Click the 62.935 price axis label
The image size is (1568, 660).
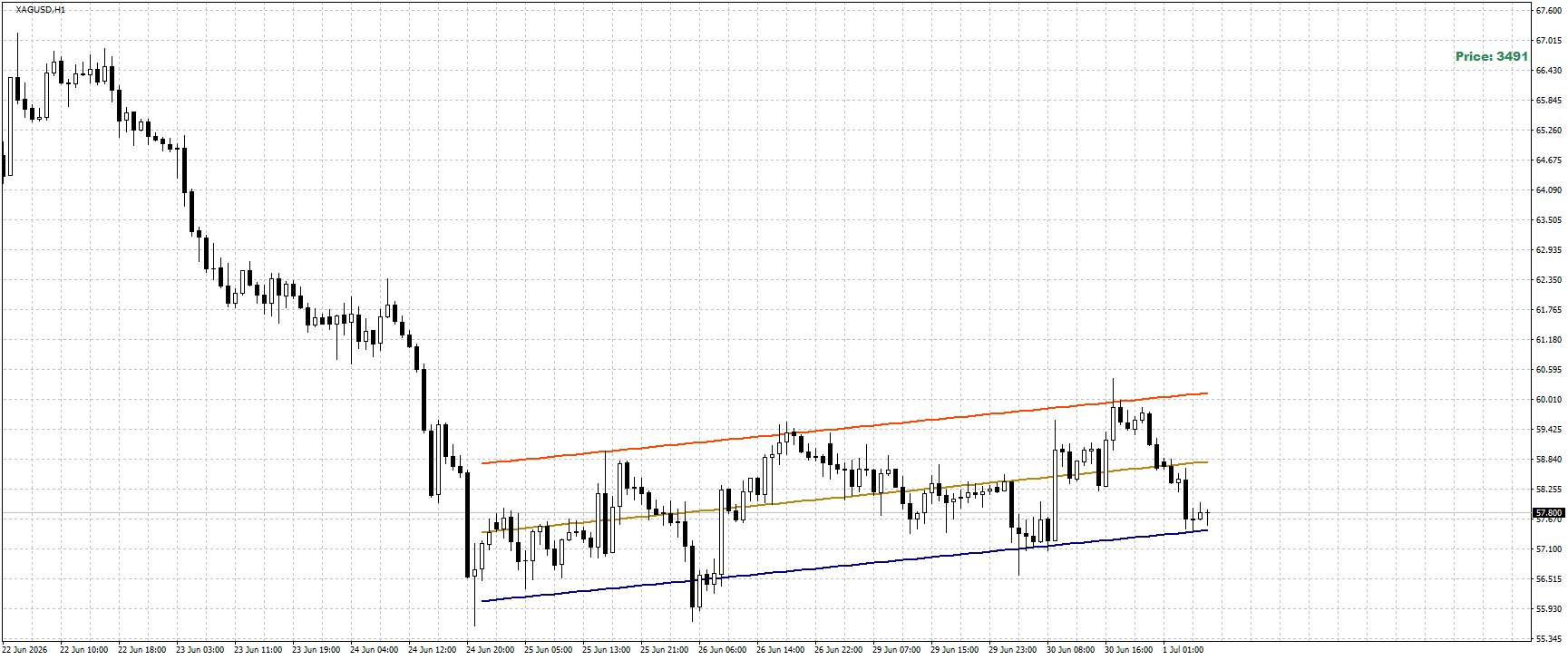[1549, 249]
